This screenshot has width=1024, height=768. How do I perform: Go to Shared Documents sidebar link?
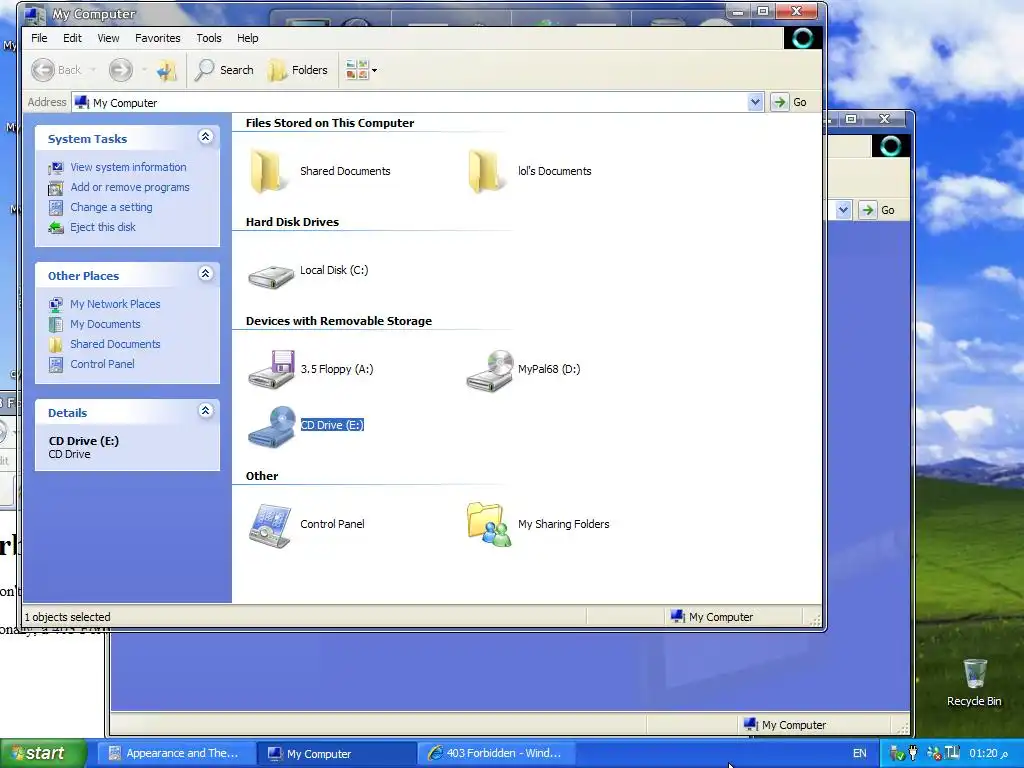115,344
